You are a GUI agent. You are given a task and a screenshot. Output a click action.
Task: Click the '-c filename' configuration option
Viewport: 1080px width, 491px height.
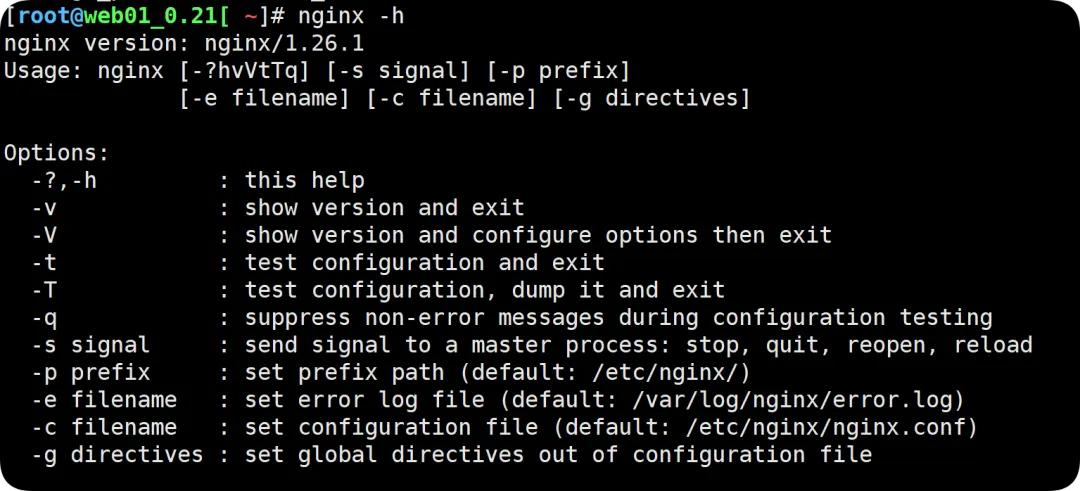pyautogui.click(x=104, y=427)
